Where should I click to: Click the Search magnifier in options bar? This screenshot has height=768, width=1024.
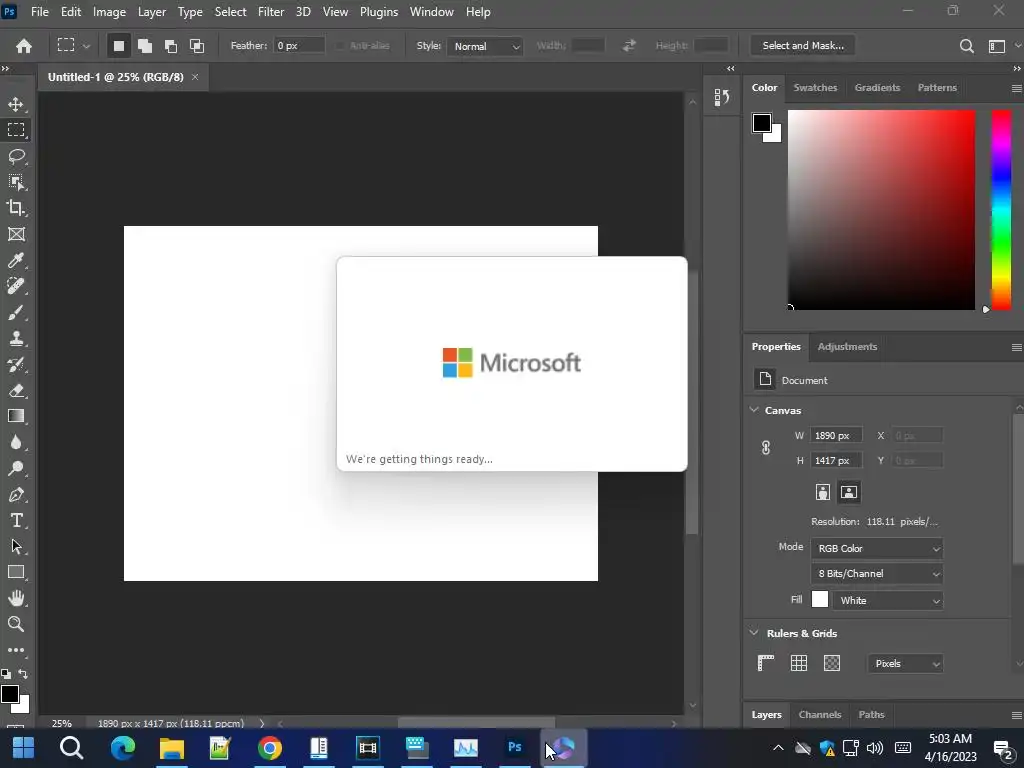tap(967, 46)
